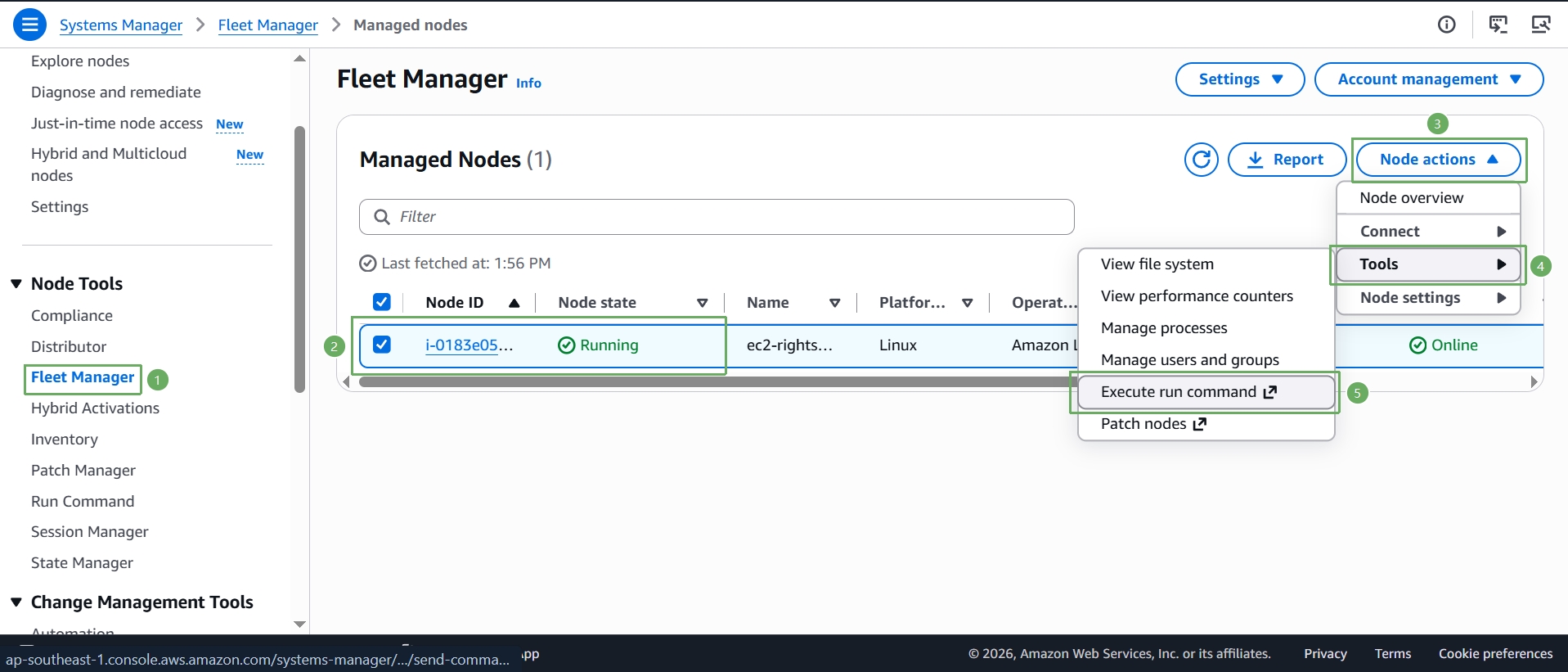Go to Fleet Manager breadcrumb link

[268, 25]
